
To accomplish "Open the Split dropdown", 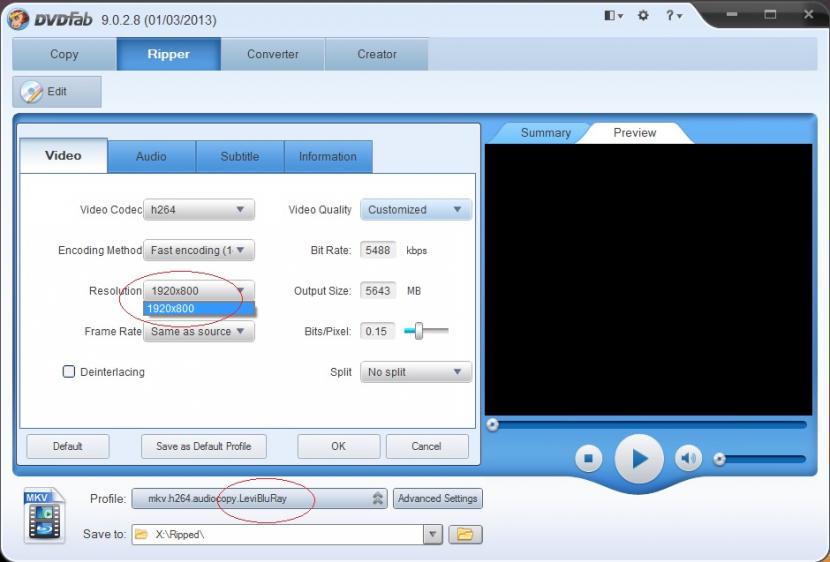I will click(415, 372).
